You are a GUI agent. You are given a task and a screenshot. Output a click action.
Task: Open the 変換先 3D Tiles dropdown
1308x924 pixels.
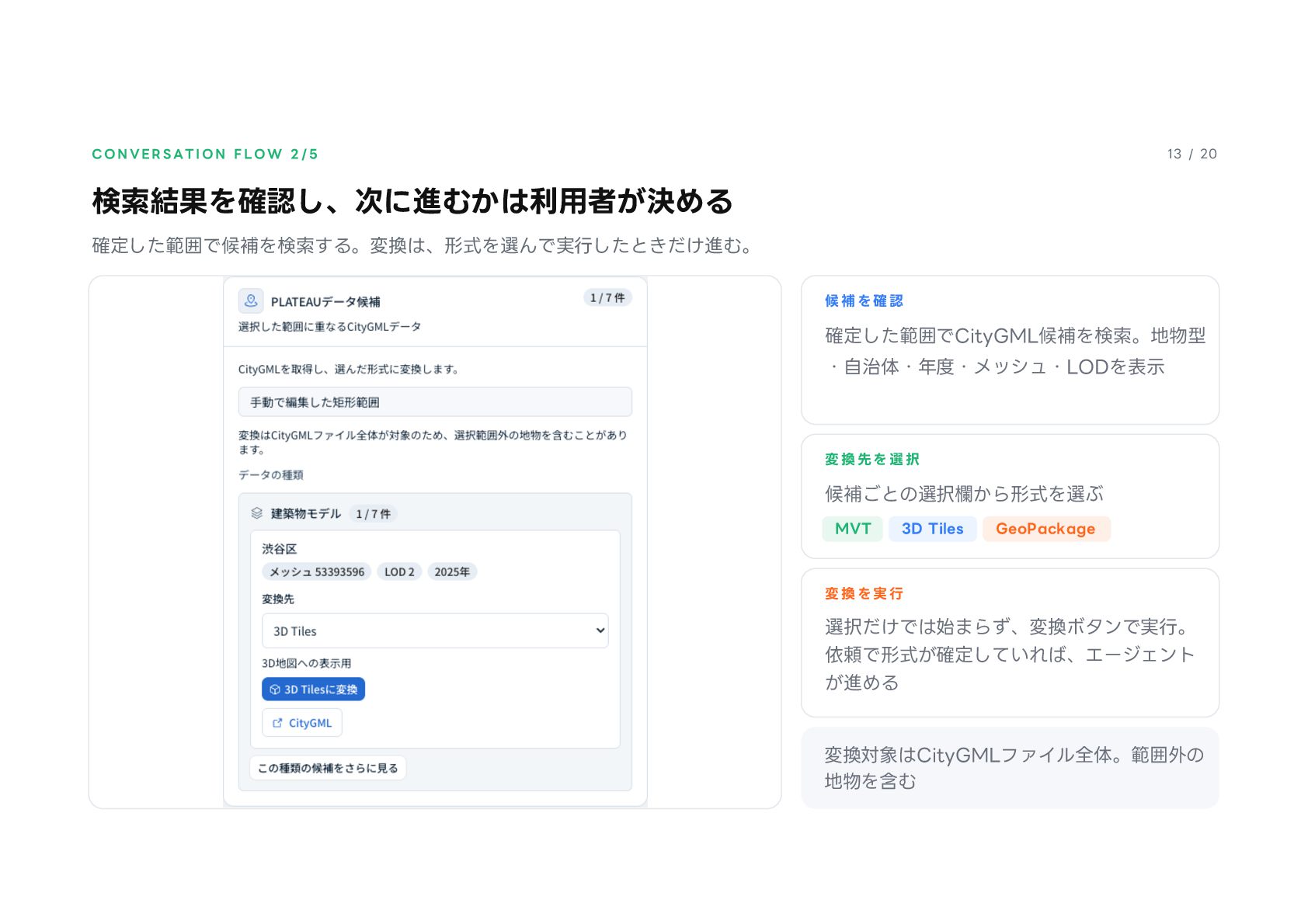(x=435, y=630)
